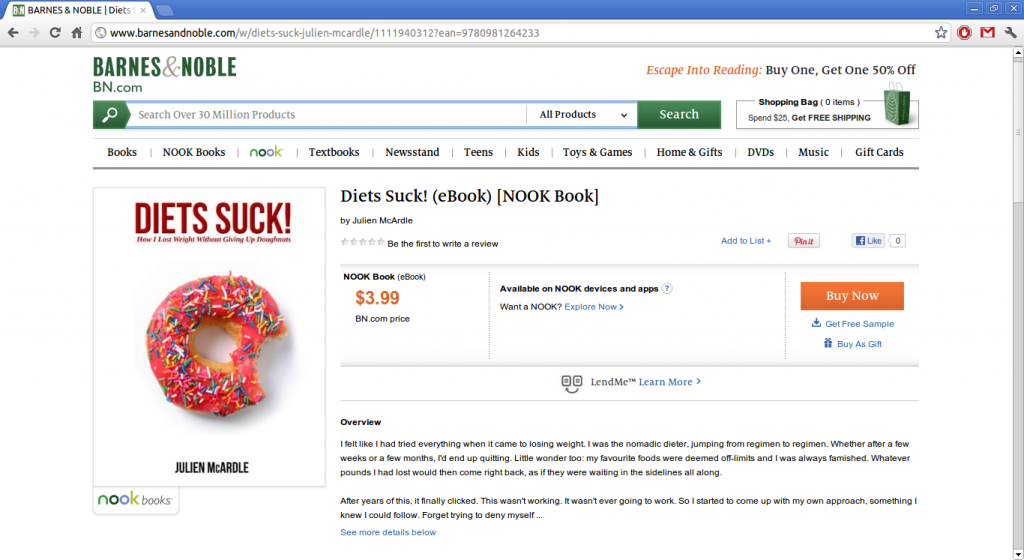
Task: Open the Textbooks menu item
Action: coord(334,152)
